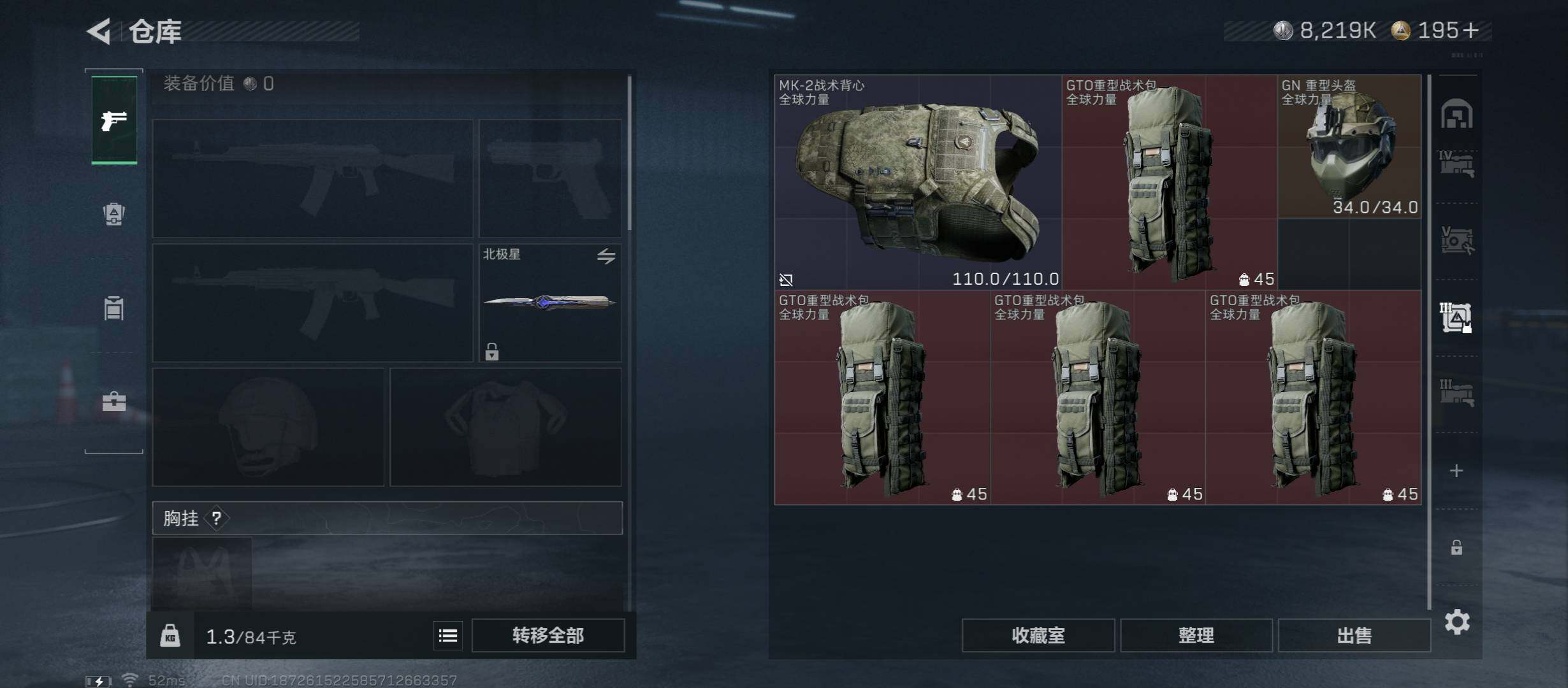Open the backpack tab in left sidebar
Screen dimensions: 1568x688
click(x=114, y=213)
